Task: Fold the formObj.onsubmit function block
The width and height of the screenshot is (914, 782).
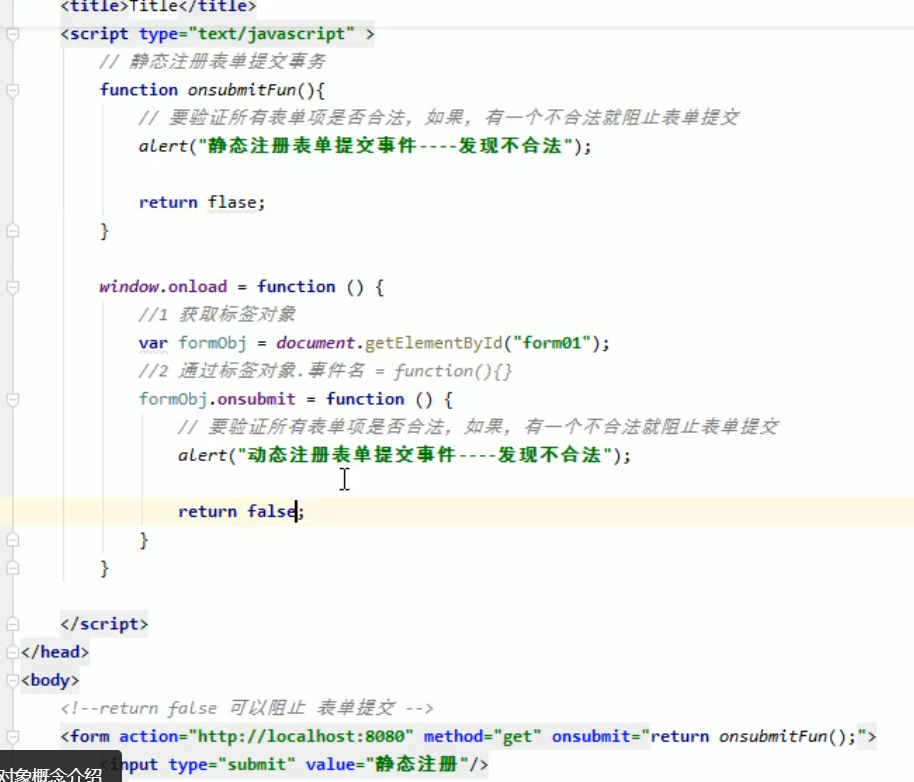Action: pyautogui.click(x=12, y=400)
